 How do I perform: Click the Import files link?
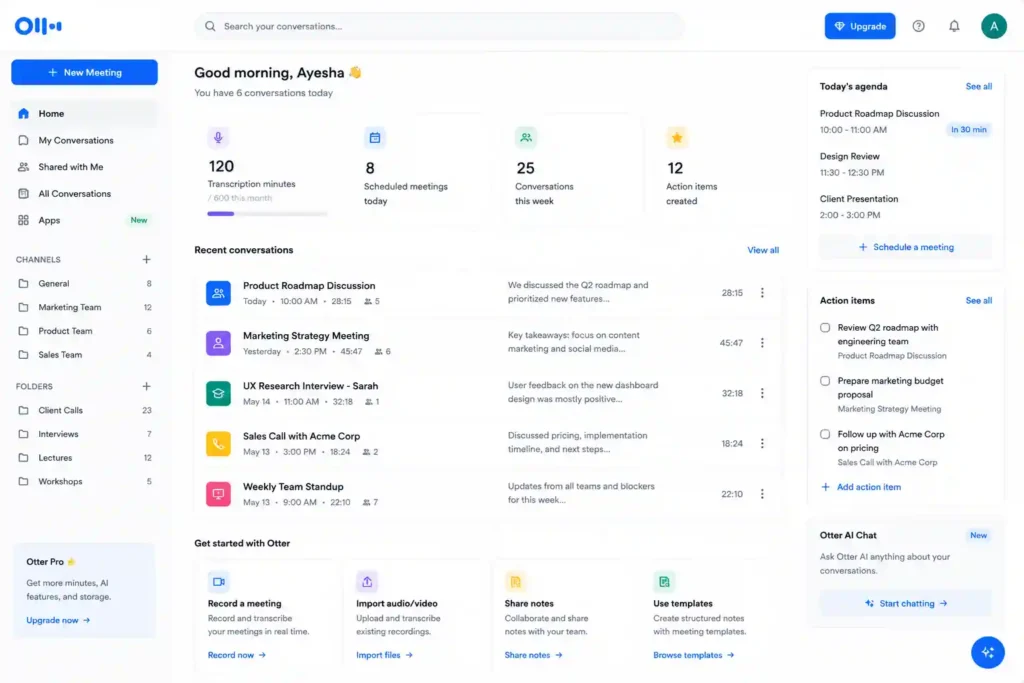point(384,655)
